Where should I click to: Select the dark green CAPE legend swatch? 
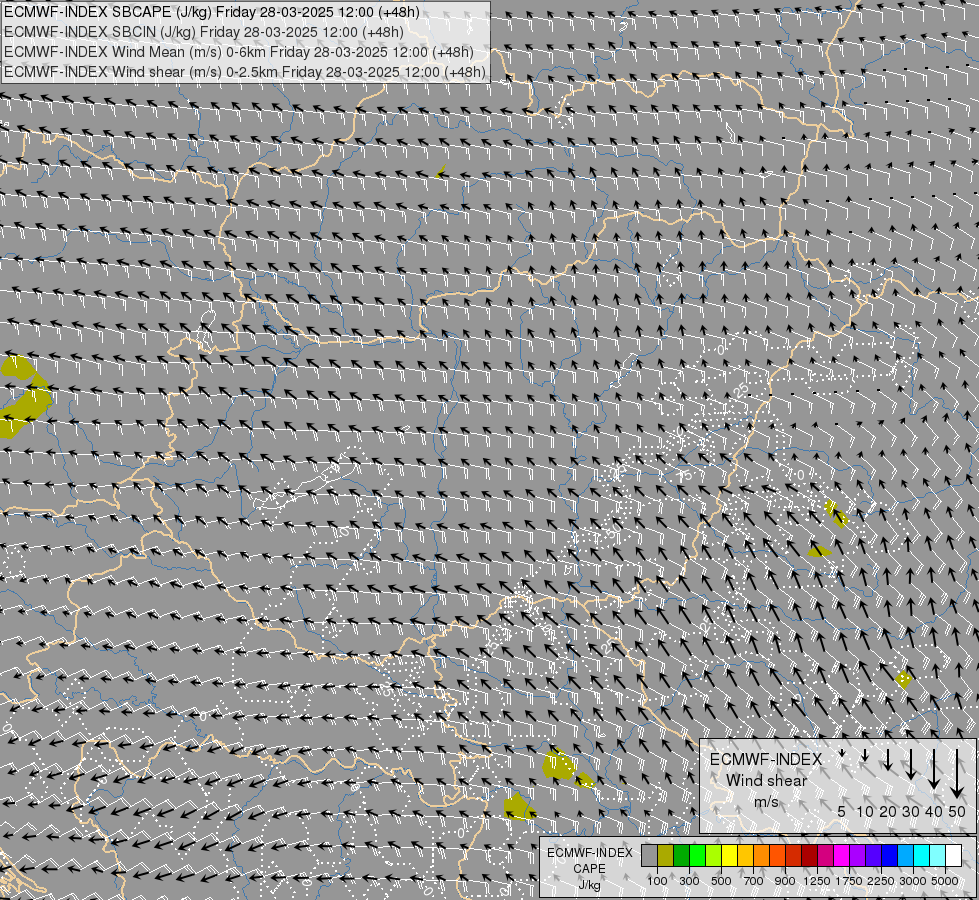coord(682,856)
